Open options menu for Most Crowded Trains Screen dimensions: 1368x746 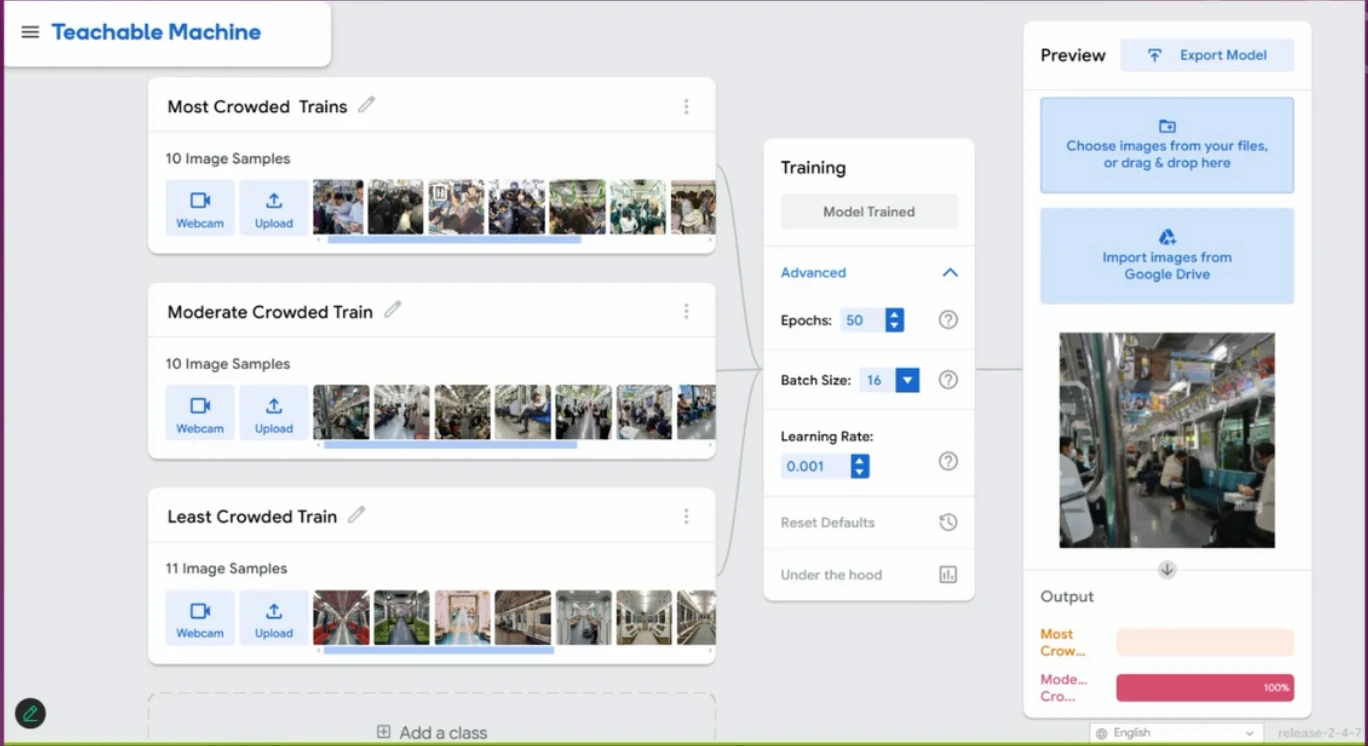(686, 106)
